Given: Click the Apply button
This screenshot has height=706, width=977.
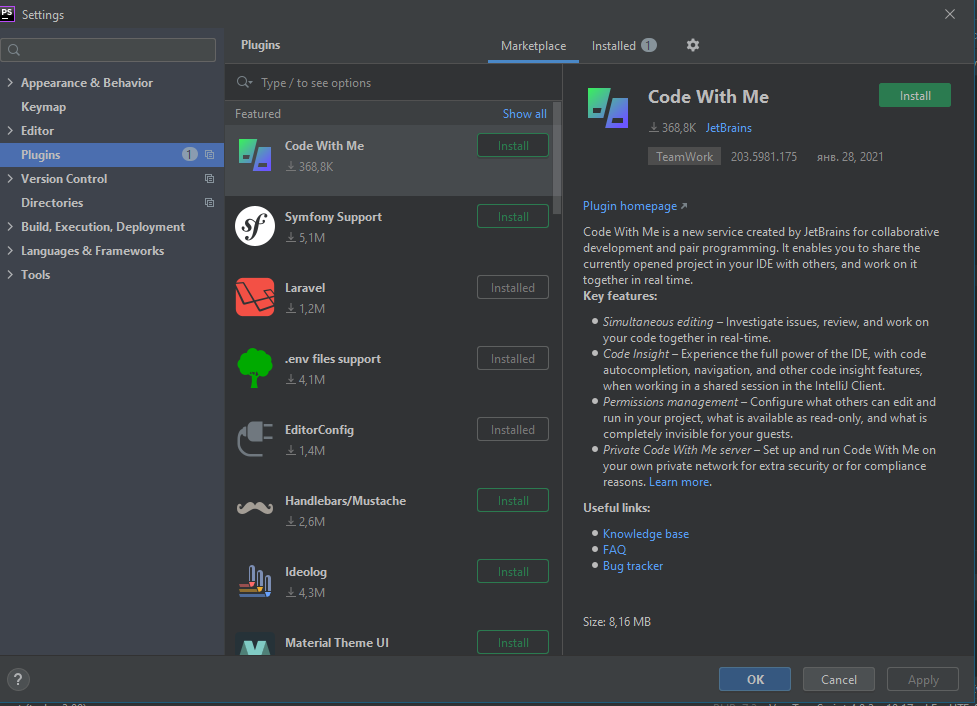Looking at the screenshot, I should 923,679.
